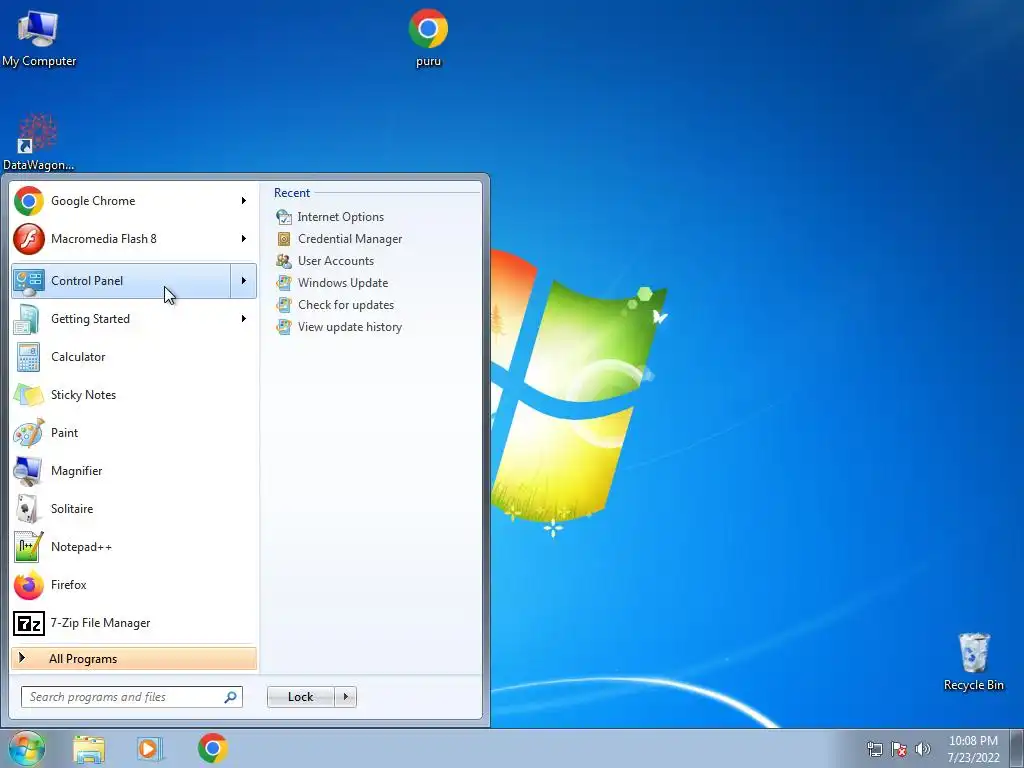
Task: Click the volume speaker tray icon
Action: (923, 749)
